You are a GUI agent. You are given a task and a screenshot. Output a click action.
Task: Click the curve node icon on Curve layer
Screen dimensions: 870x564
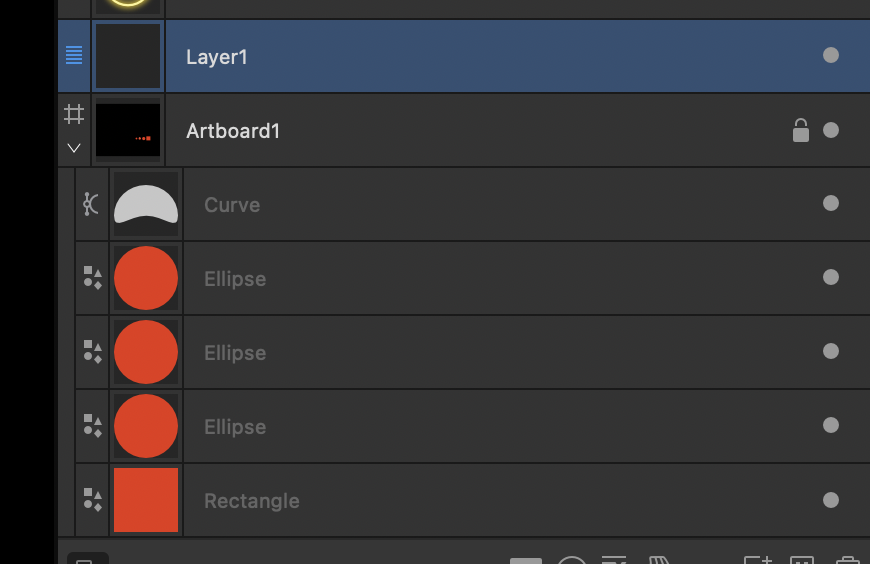[x=91, y=204]
